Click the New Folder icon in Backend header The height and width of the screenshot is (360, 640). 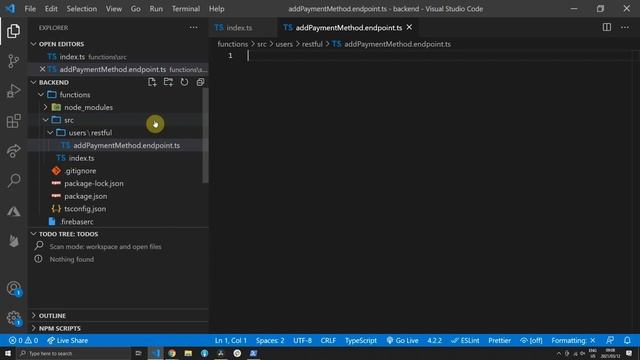(x=168, y=82)
